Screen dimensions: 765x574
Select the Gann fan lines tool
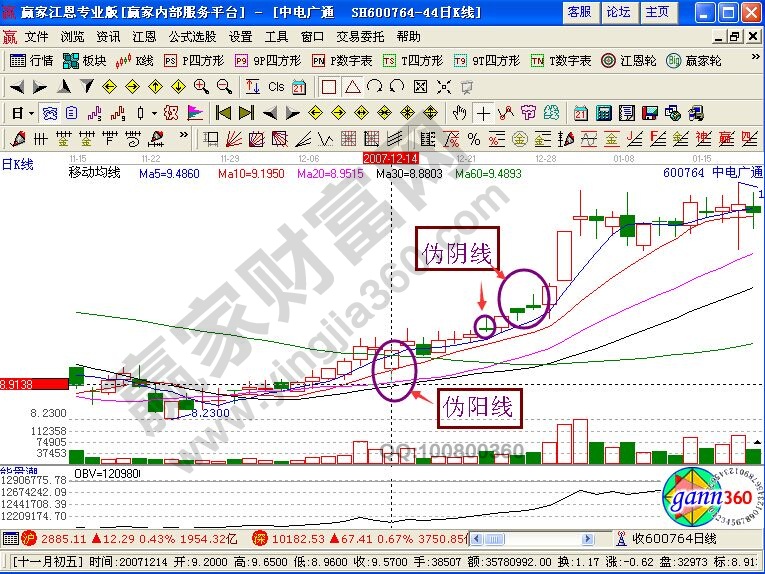pyautogui.click(x=234, y=139)
